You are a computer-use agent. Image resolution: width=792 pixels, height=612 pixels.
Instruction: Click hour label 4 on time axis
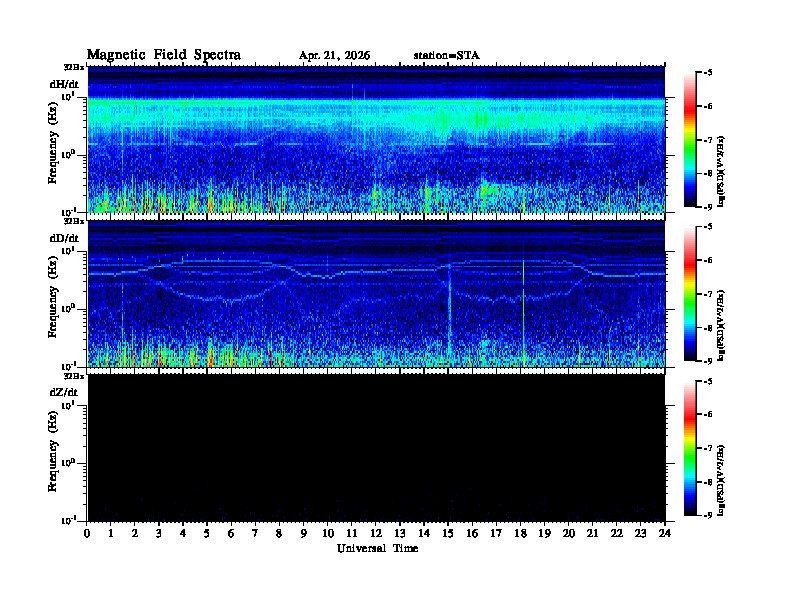(x=183, y=533)
